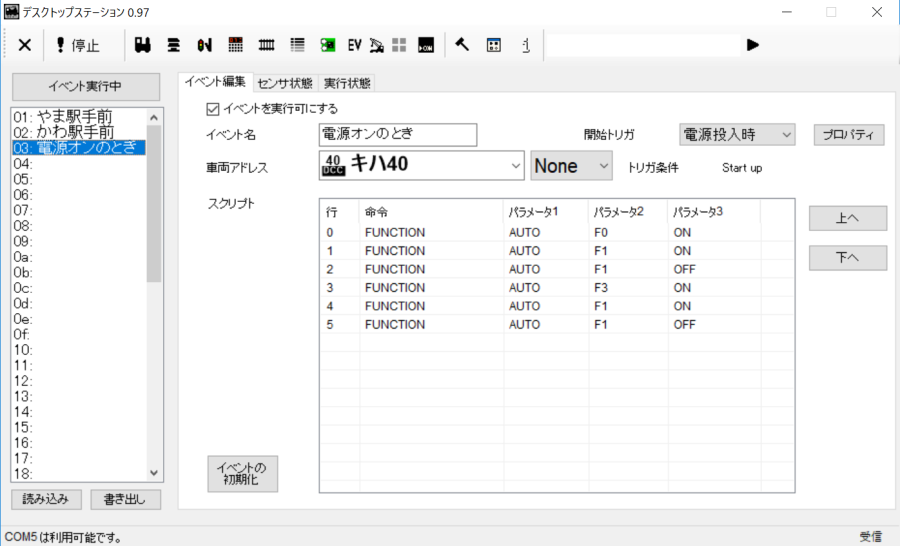Click the EV event toolbar icon

(x=354, y=45)
